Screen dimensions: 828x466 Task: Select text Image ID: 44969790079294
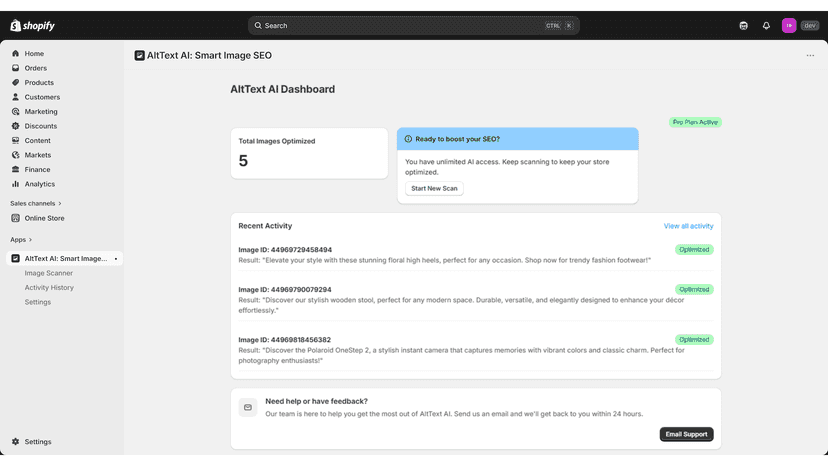[285, 290]
